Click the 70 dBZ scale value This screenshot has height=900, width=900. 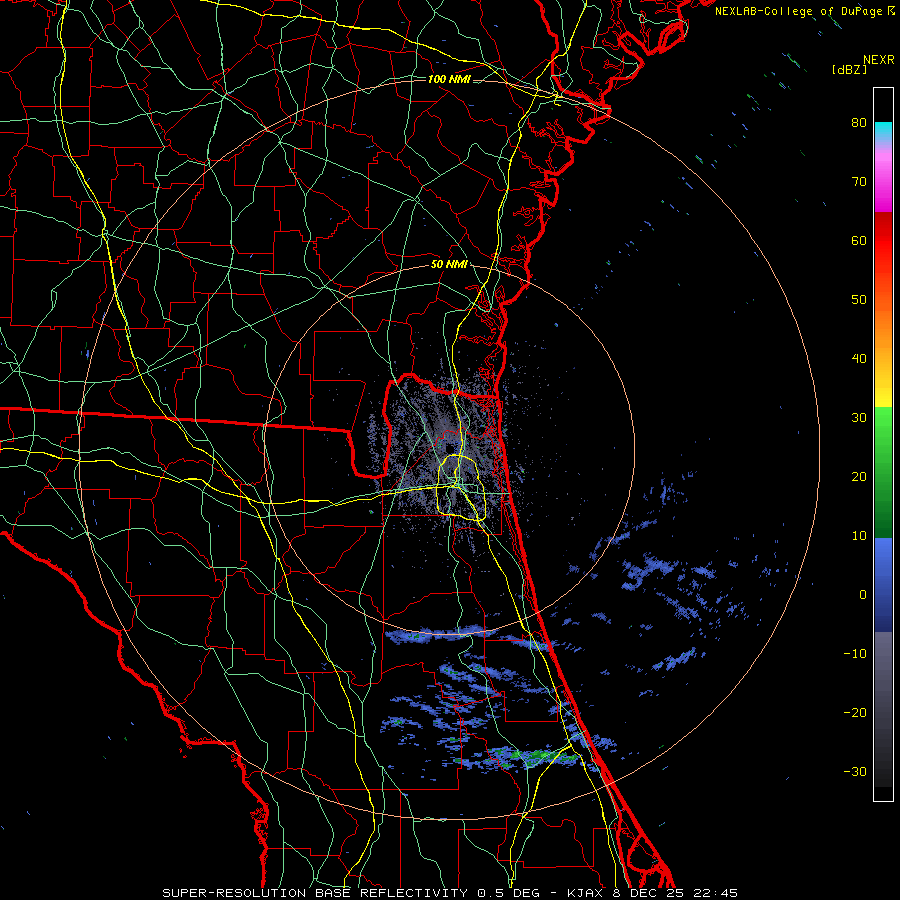click(859, 181)
